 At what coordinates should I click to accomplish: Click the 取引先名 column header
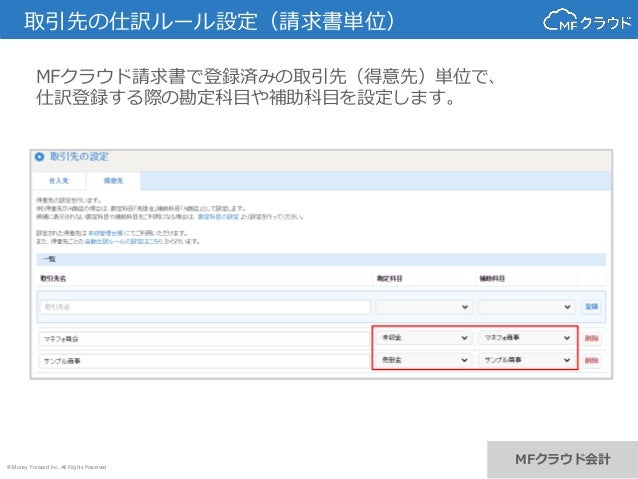(x=53, y=279)
